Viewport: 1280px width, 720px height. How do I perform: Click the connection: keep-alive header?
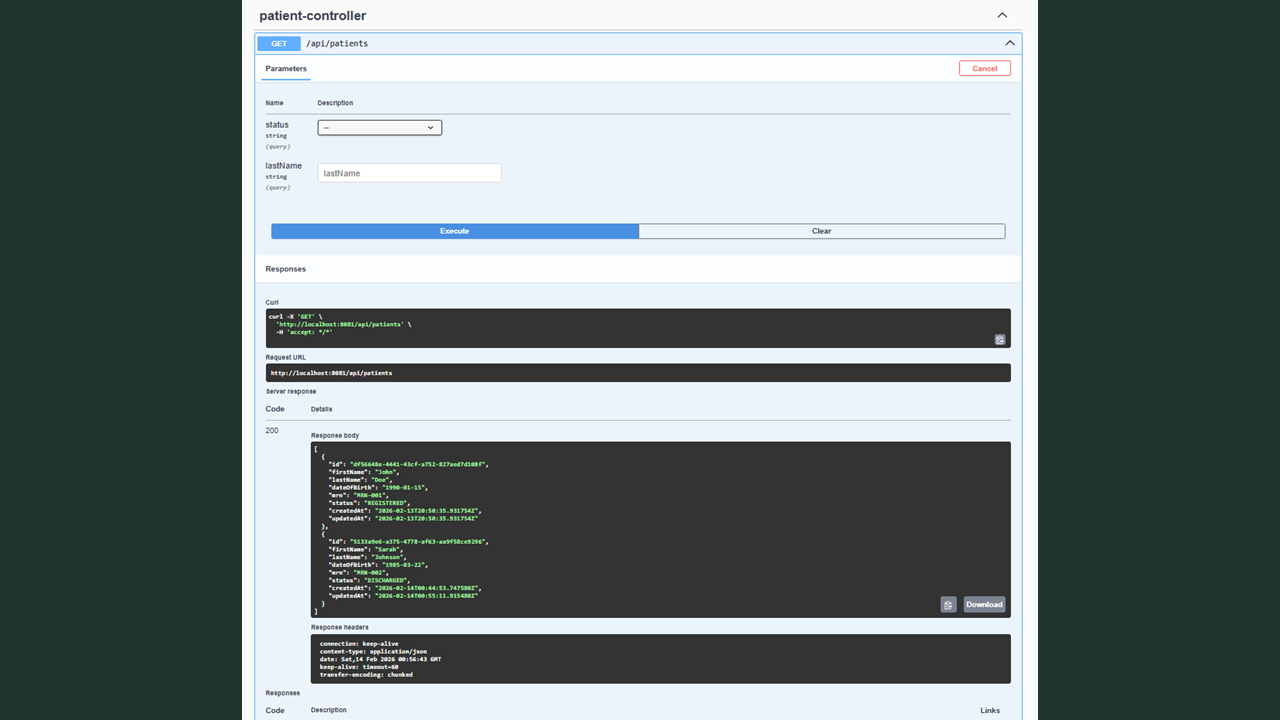(359, 644)
